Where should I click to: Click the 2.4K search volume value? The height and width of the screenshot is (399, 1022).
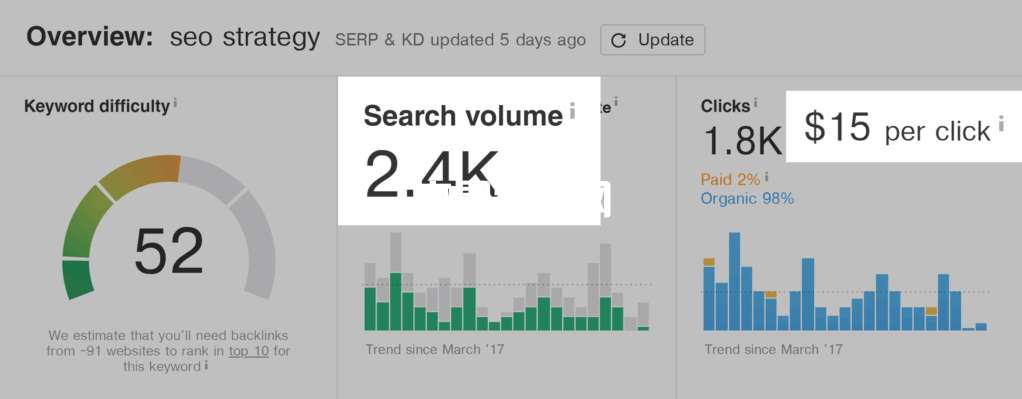point(430,174)
